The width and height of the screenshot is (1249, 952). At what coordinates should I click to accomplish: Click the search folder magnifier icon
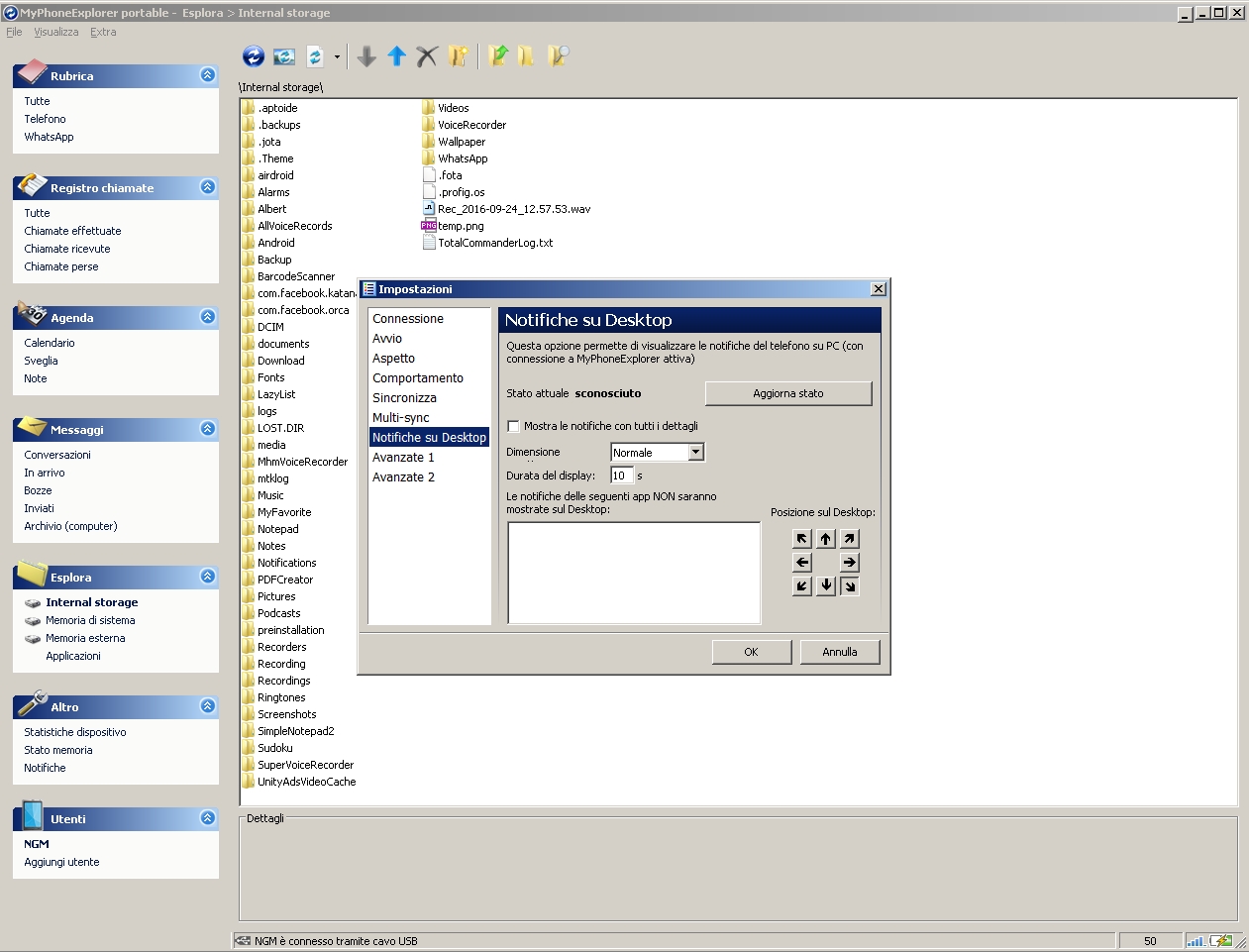tap(559, 56)
